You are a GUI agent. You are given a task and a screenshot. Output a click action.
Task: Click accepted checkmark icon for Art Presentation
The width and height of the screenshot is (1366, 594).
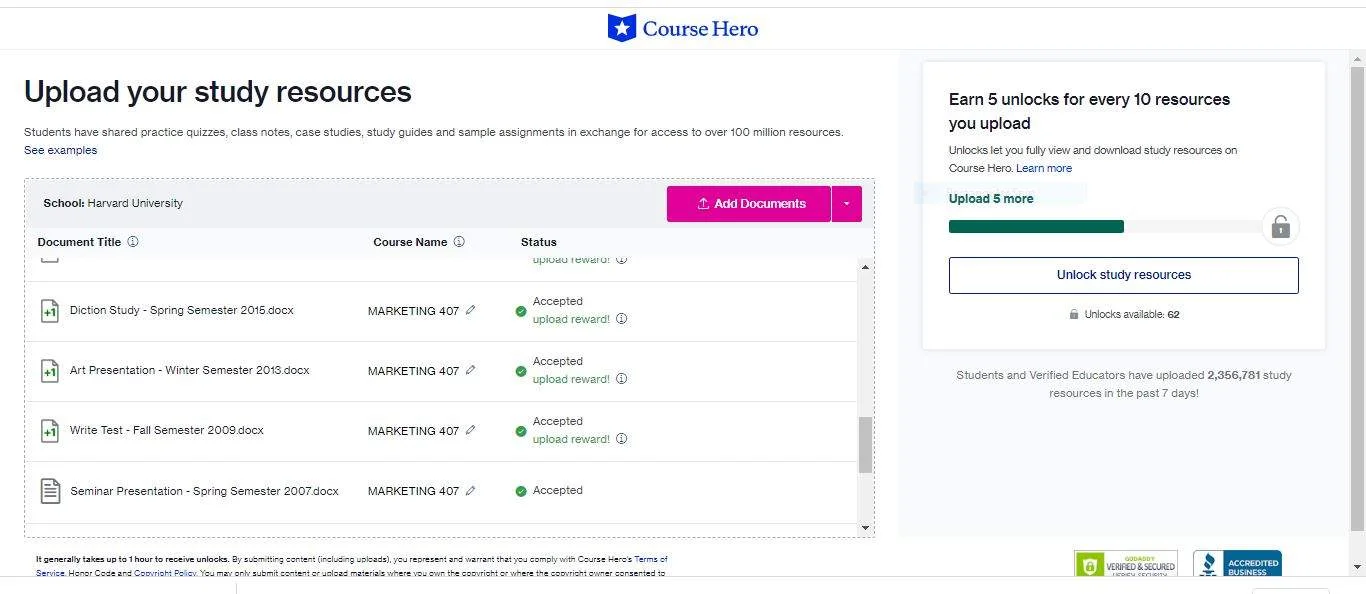(x=521, y=371)
